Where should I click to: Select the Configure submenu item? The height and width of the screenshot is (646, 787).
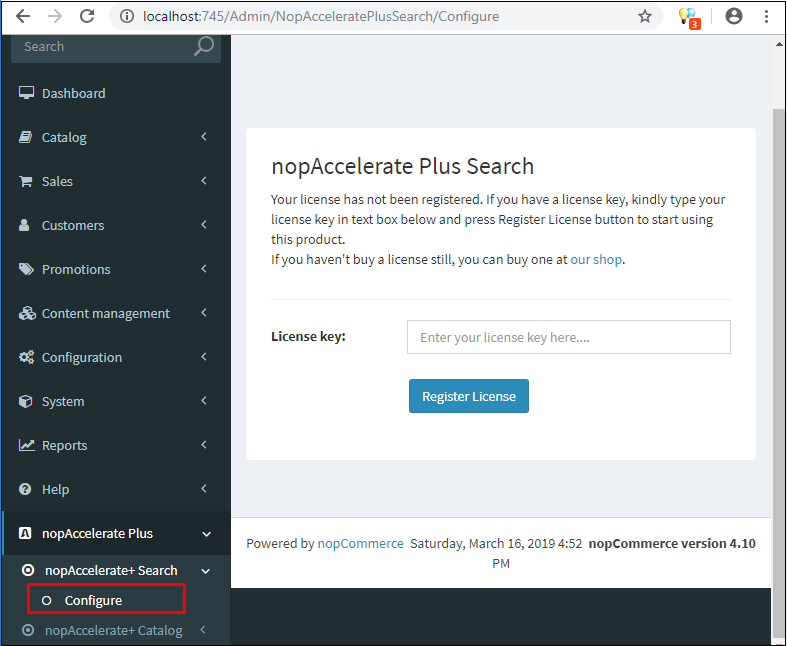pos(93,600)
